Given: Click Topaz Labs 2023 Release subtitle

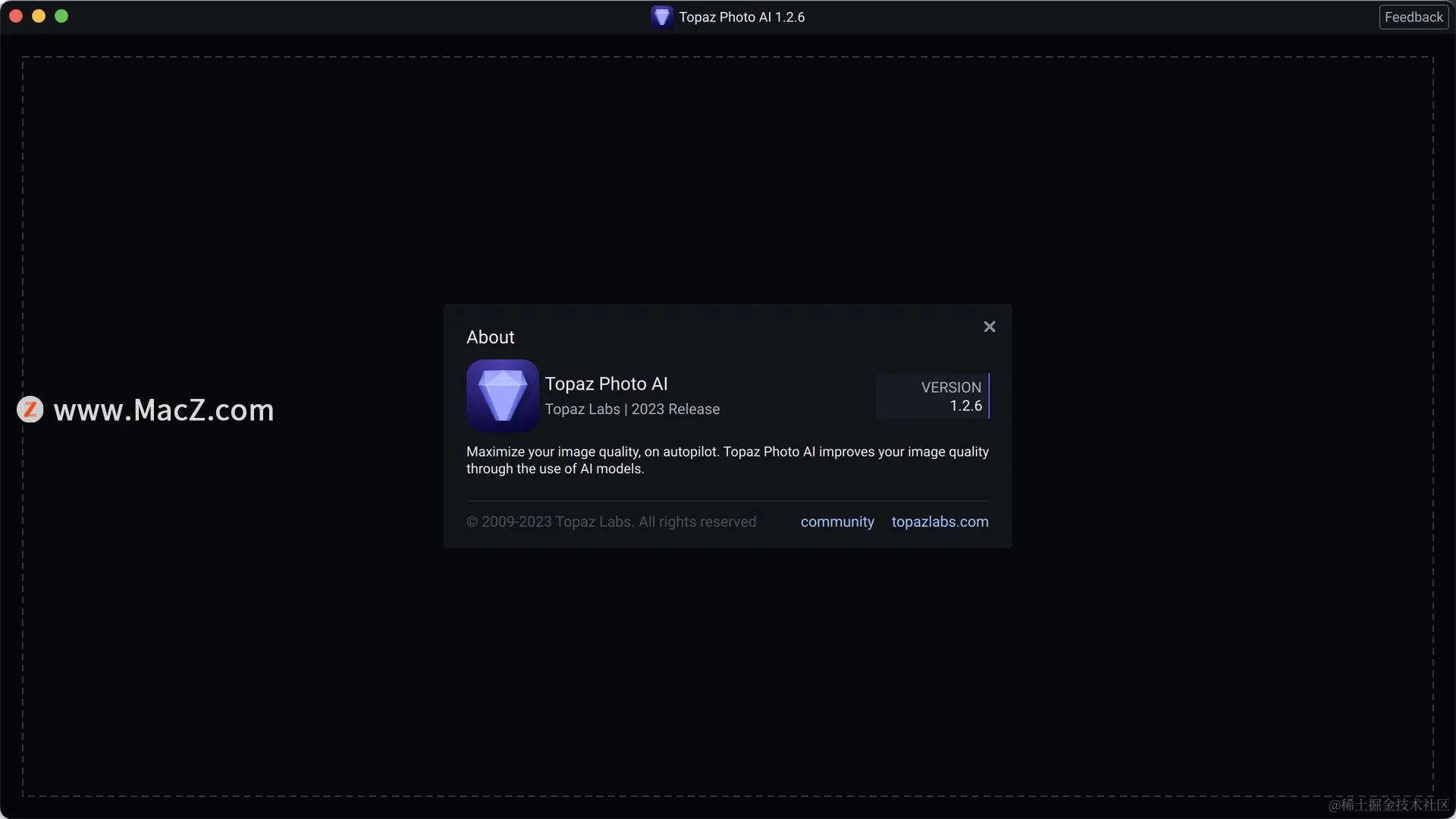Looking at the screenshot, I should tap(632, 409).
